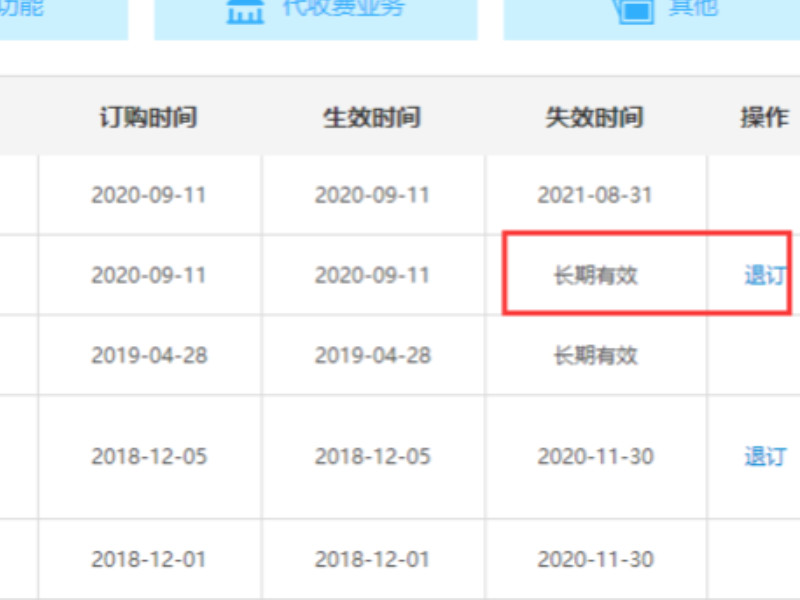Select the 2018-12-01 effective date cell
The height and width of the screenshot is (600, 800).
point(373,558)
